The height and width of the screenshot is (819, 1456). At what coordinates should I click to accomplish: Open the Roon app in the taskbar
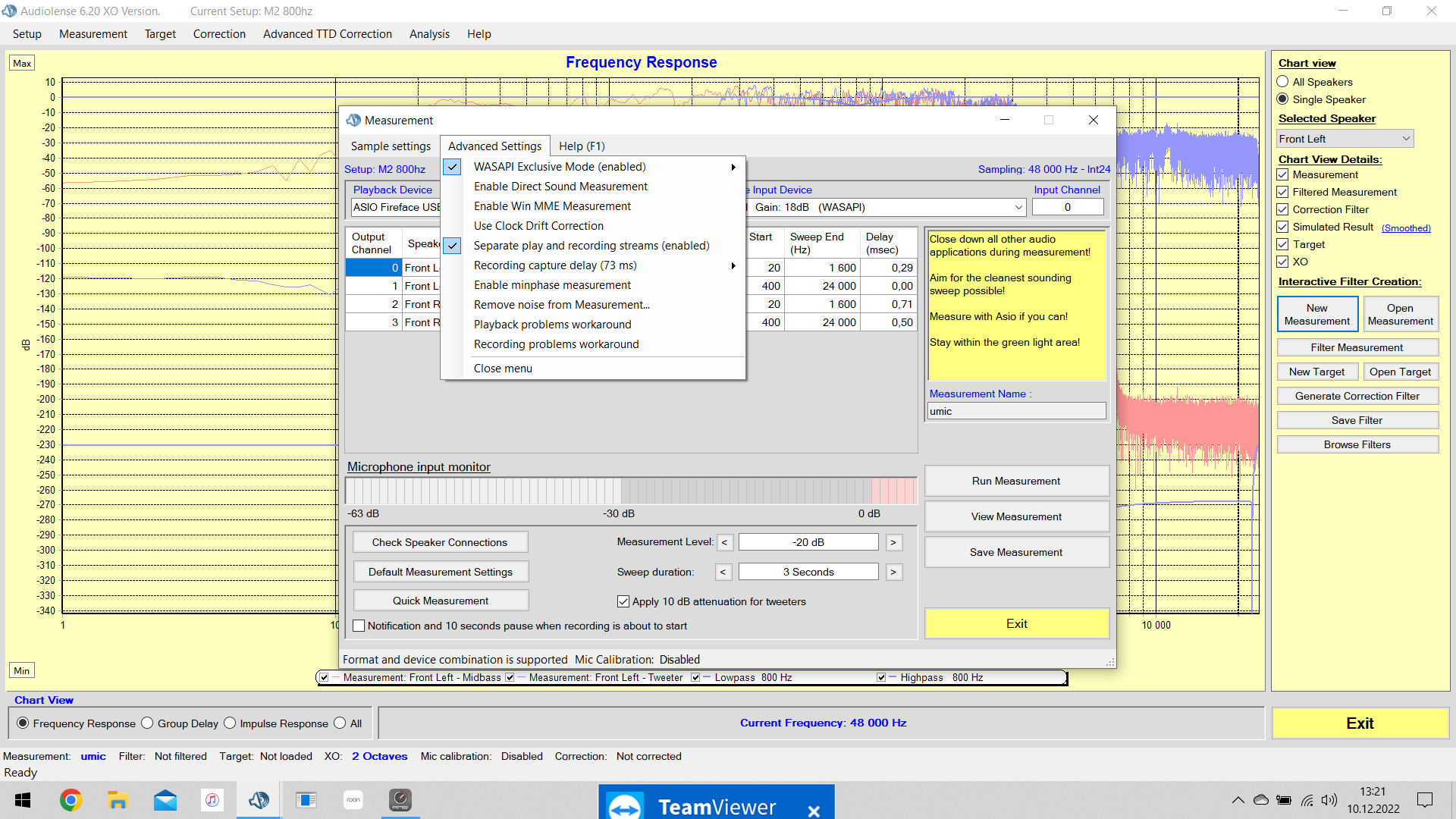353,800
